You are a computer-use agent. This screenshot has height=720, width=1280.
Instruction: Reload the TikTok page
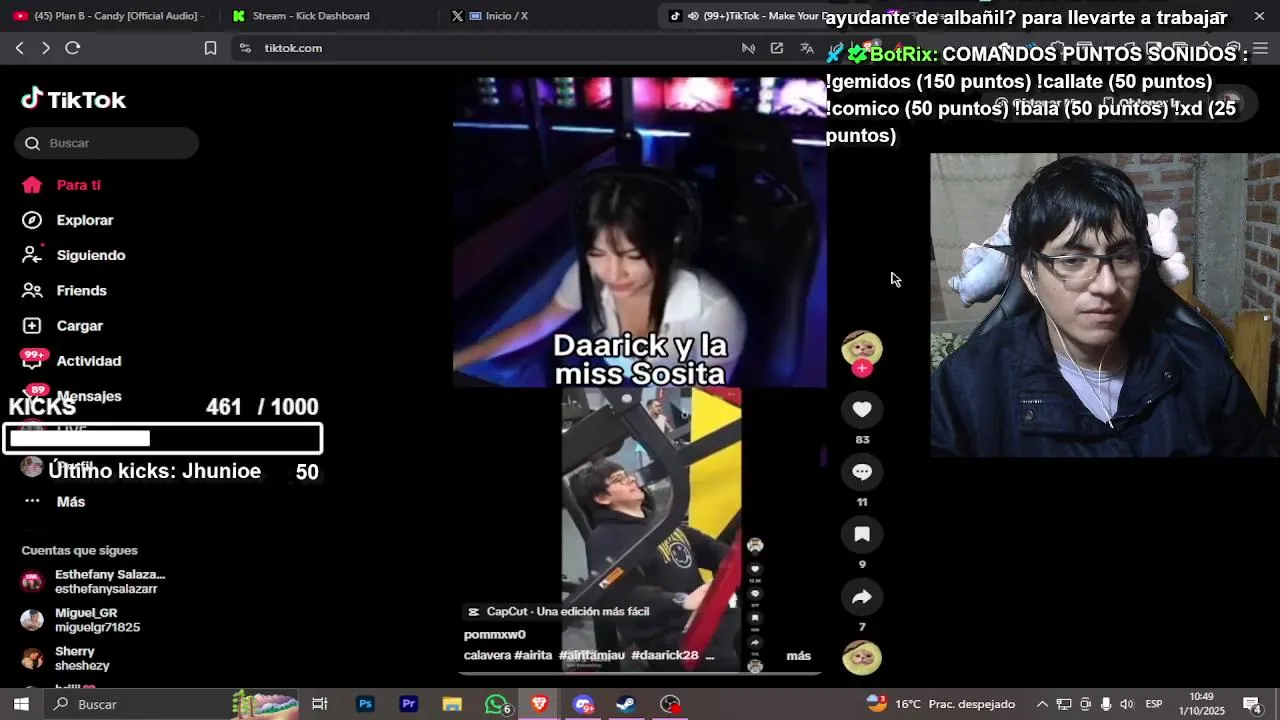pos(72,48)
